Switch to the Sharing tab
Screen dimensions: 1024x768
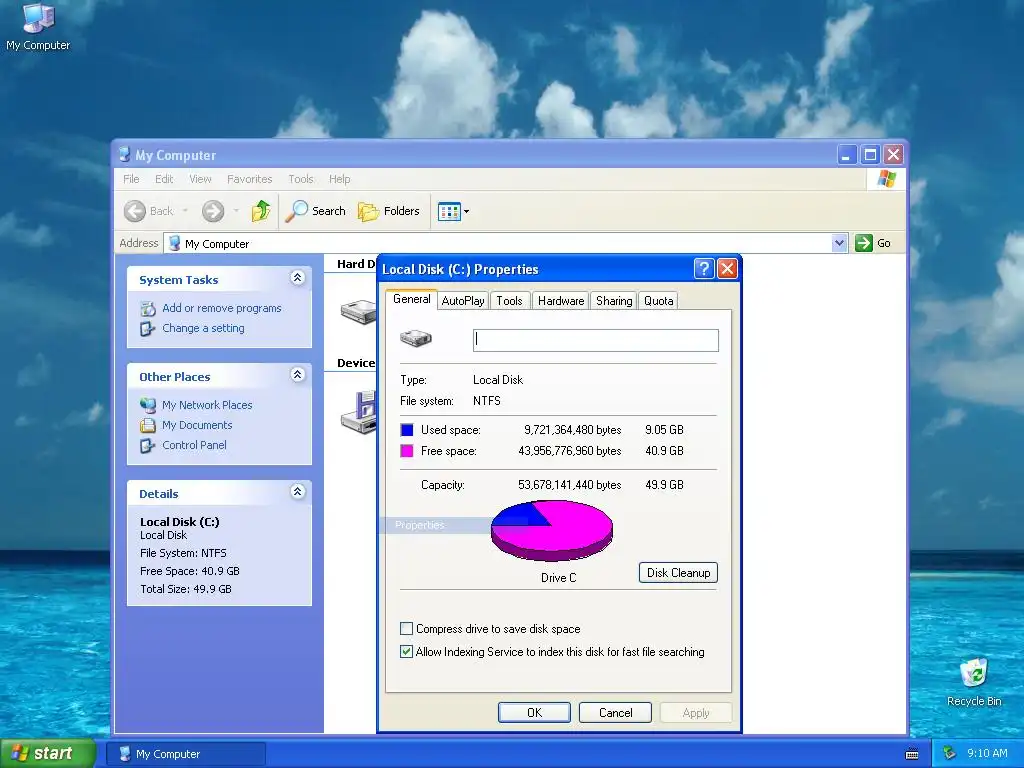point(614,300)
